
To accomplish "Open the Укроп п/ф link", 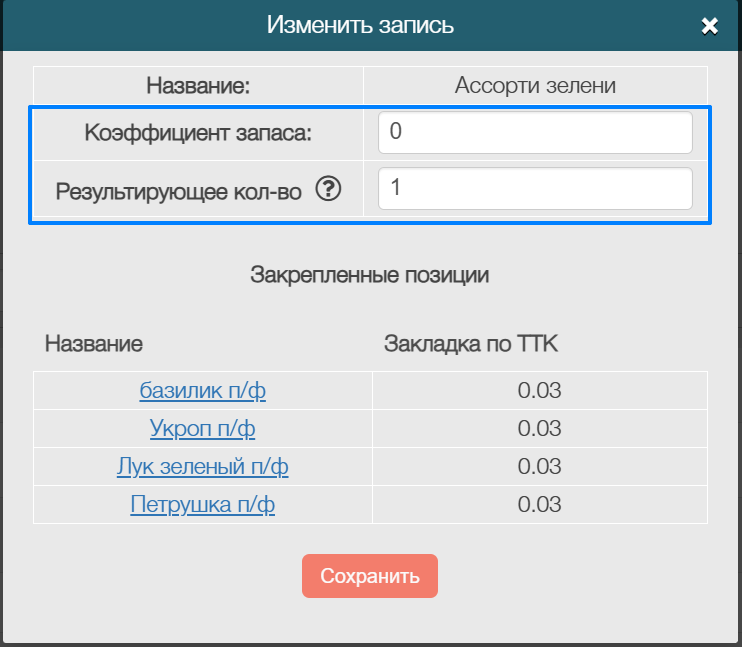I will (202, 429).
